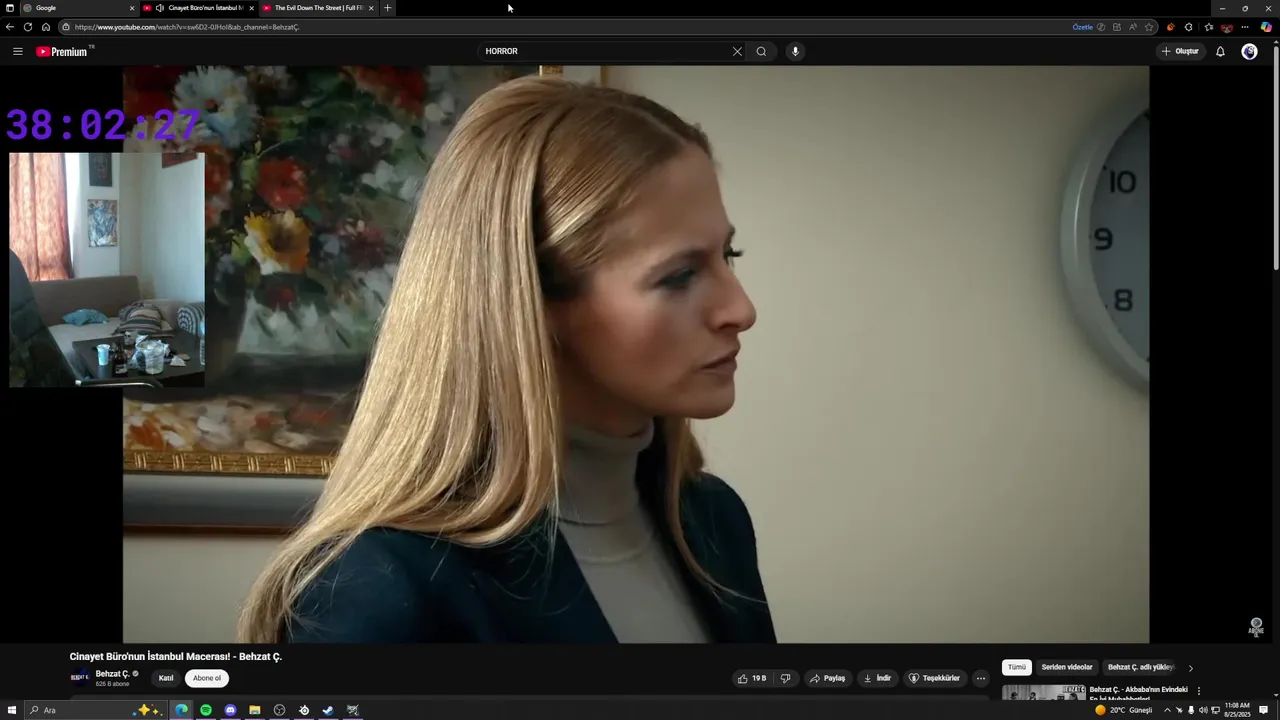
Task: Open Discord from the taskbar
Action: point(230,710)
